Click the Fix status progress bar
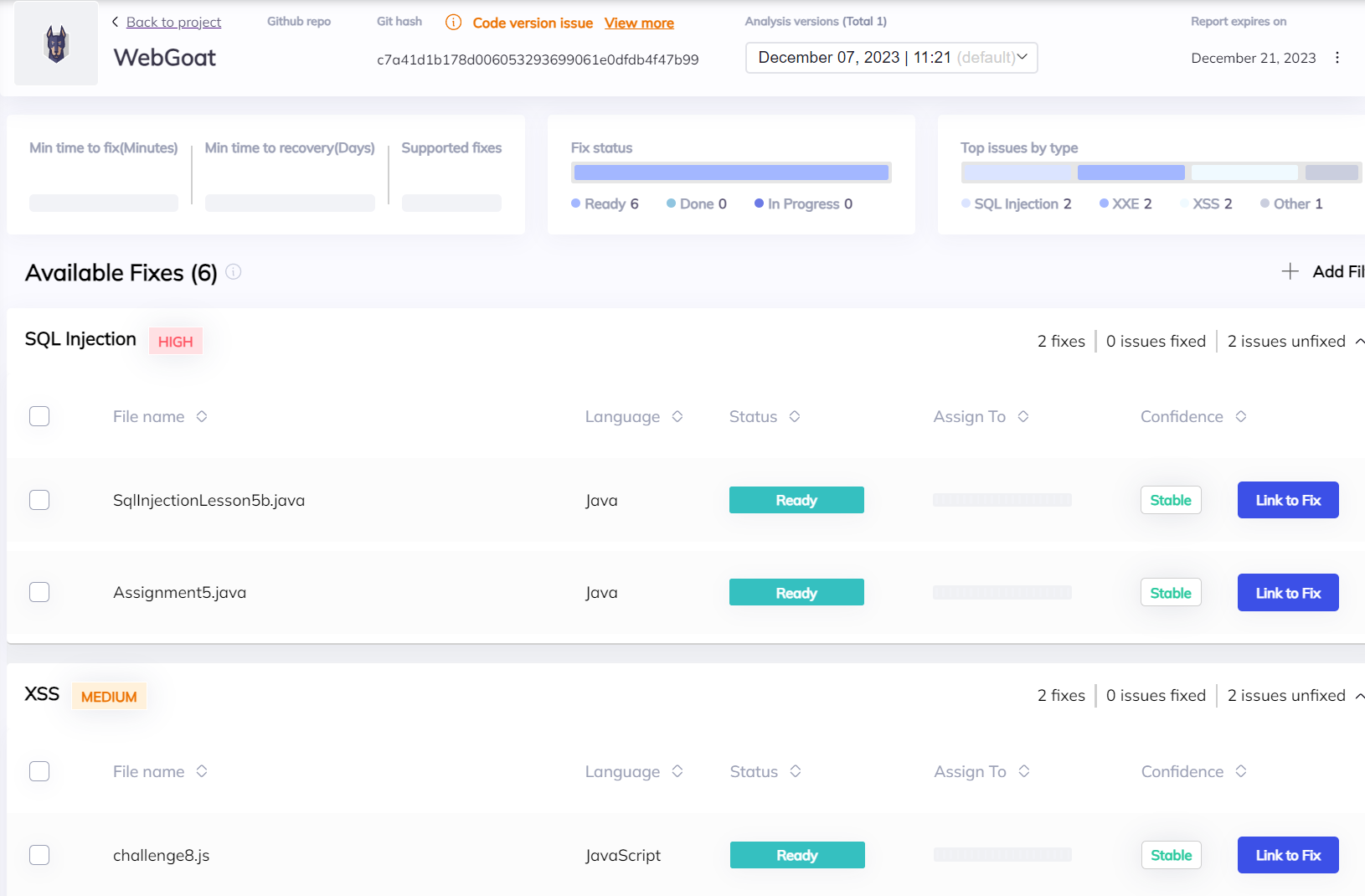This screenshot has height=896, width=1365. [x=730, y=173]
